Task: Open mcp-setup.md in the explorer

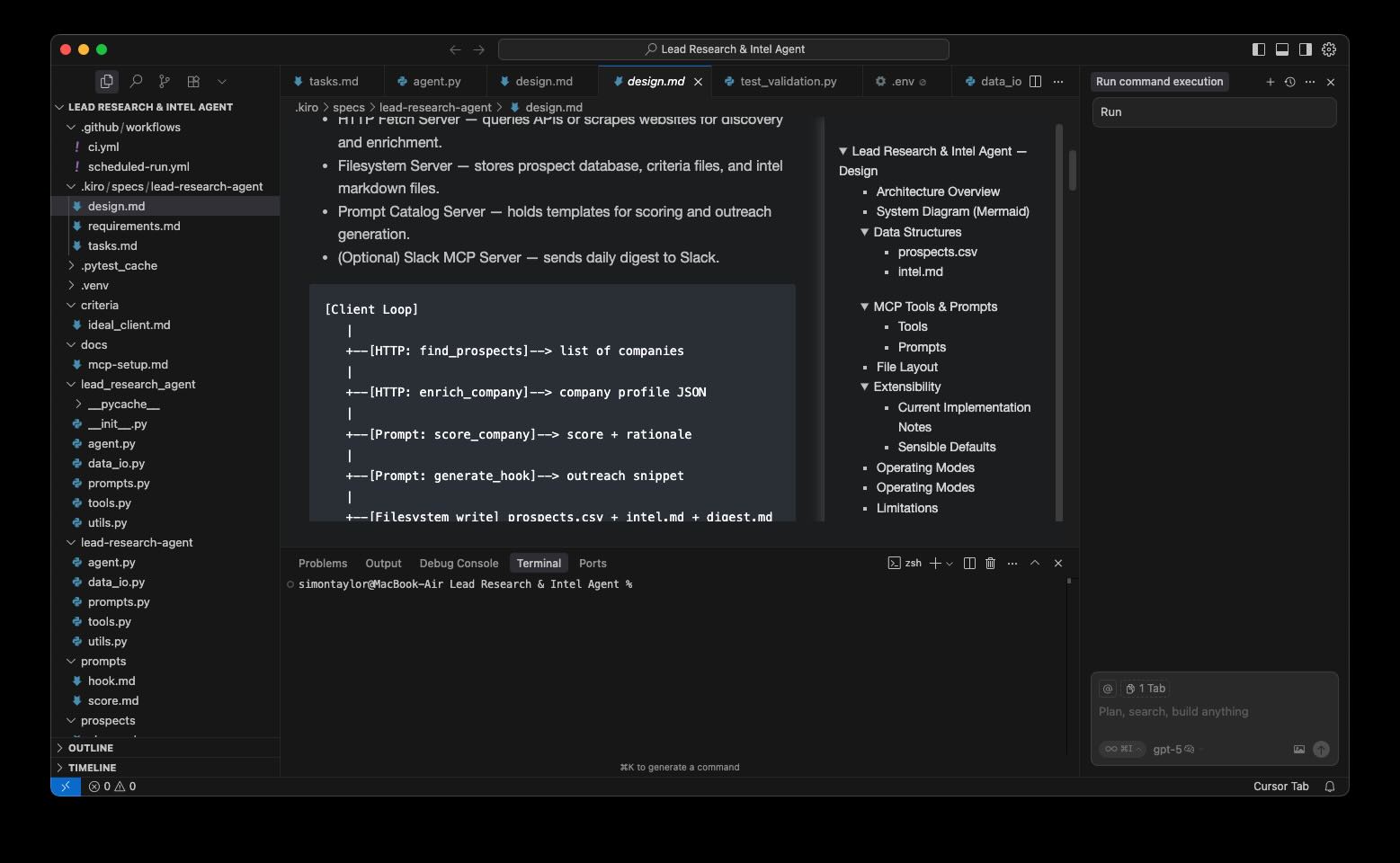Action: point(128,364)
